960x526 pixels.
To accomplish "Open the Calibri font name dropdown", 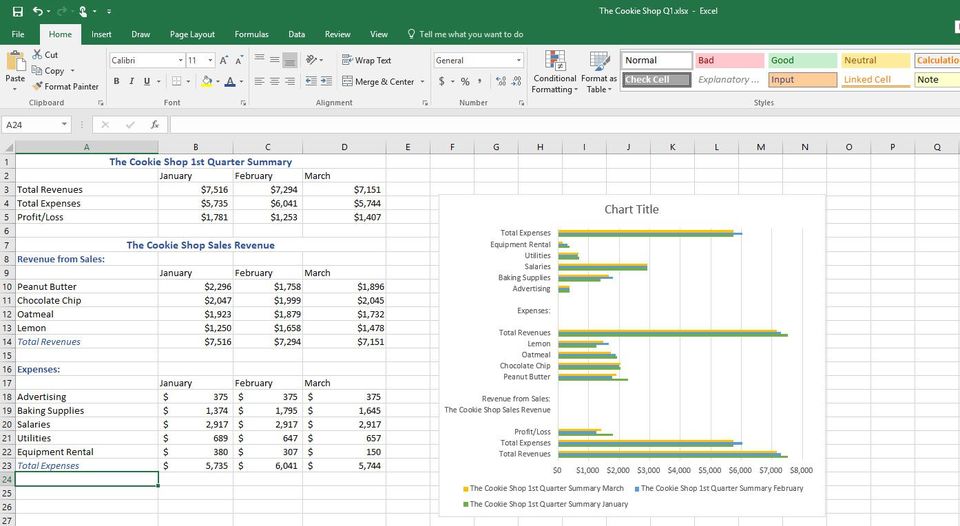I will [x=181, y=60].
